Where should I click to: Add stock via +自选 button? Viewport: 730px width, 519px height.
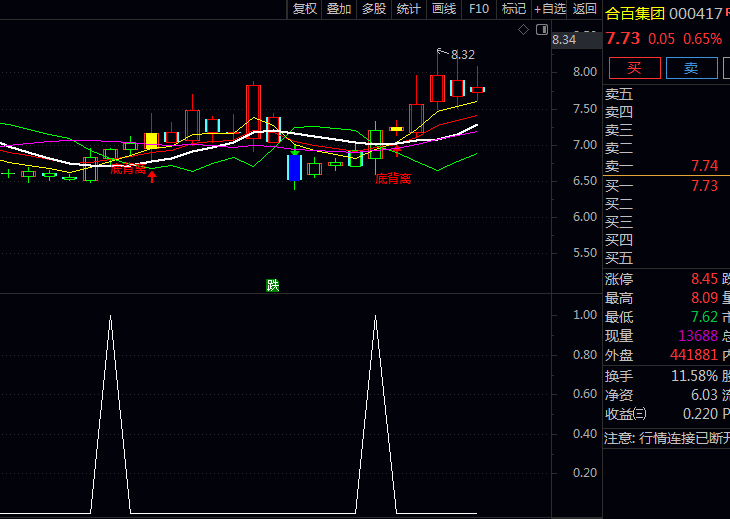pos(549,9)
